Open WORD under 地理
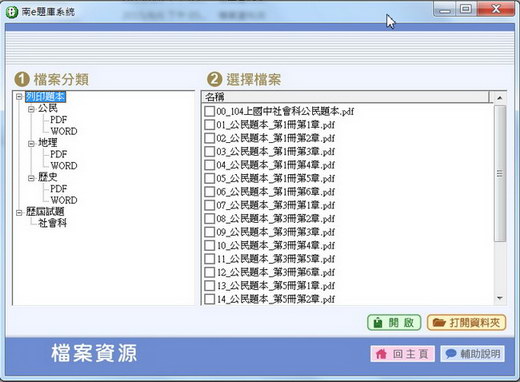The image size is (520, 382). tap(64, 166)
